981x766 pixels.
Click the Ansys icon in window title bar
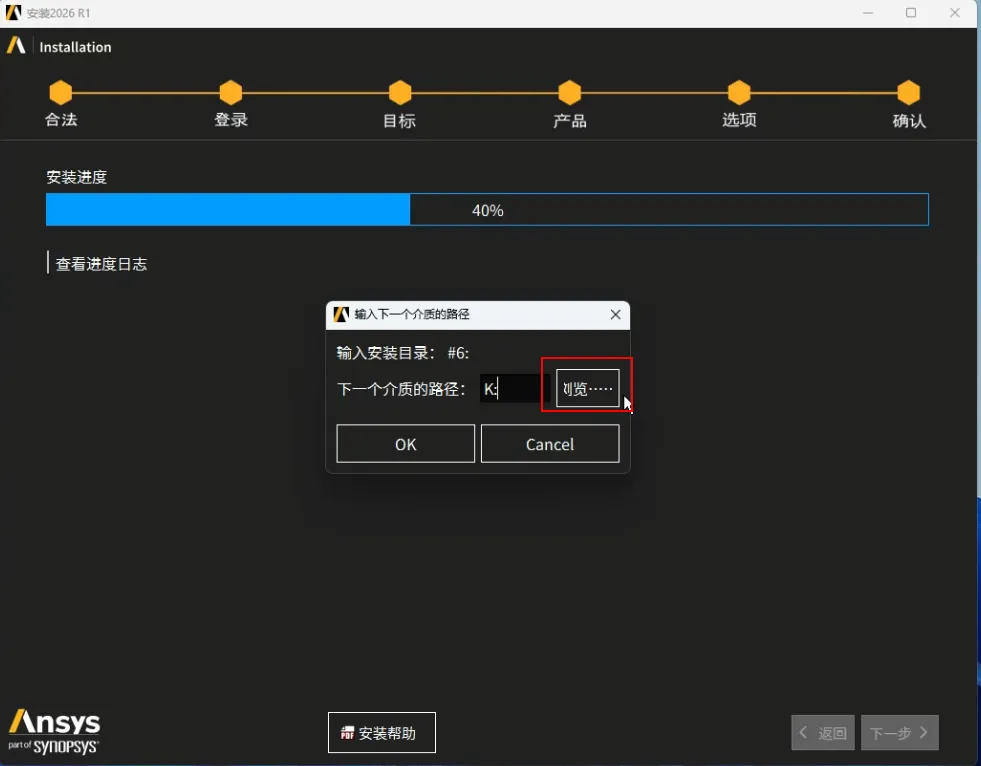(x=13, y=13)
